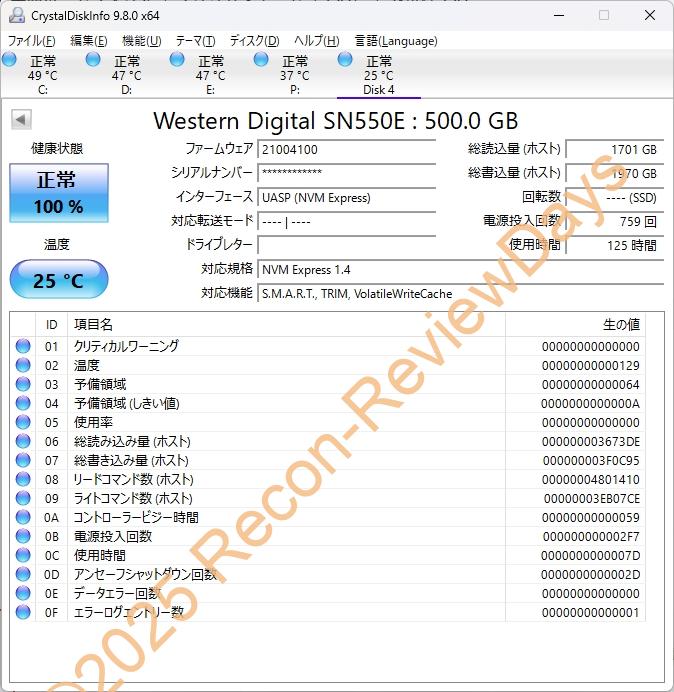Screen dimensions: 674x692
Task: Select drive P: status orb
Action: click(261, 60)
